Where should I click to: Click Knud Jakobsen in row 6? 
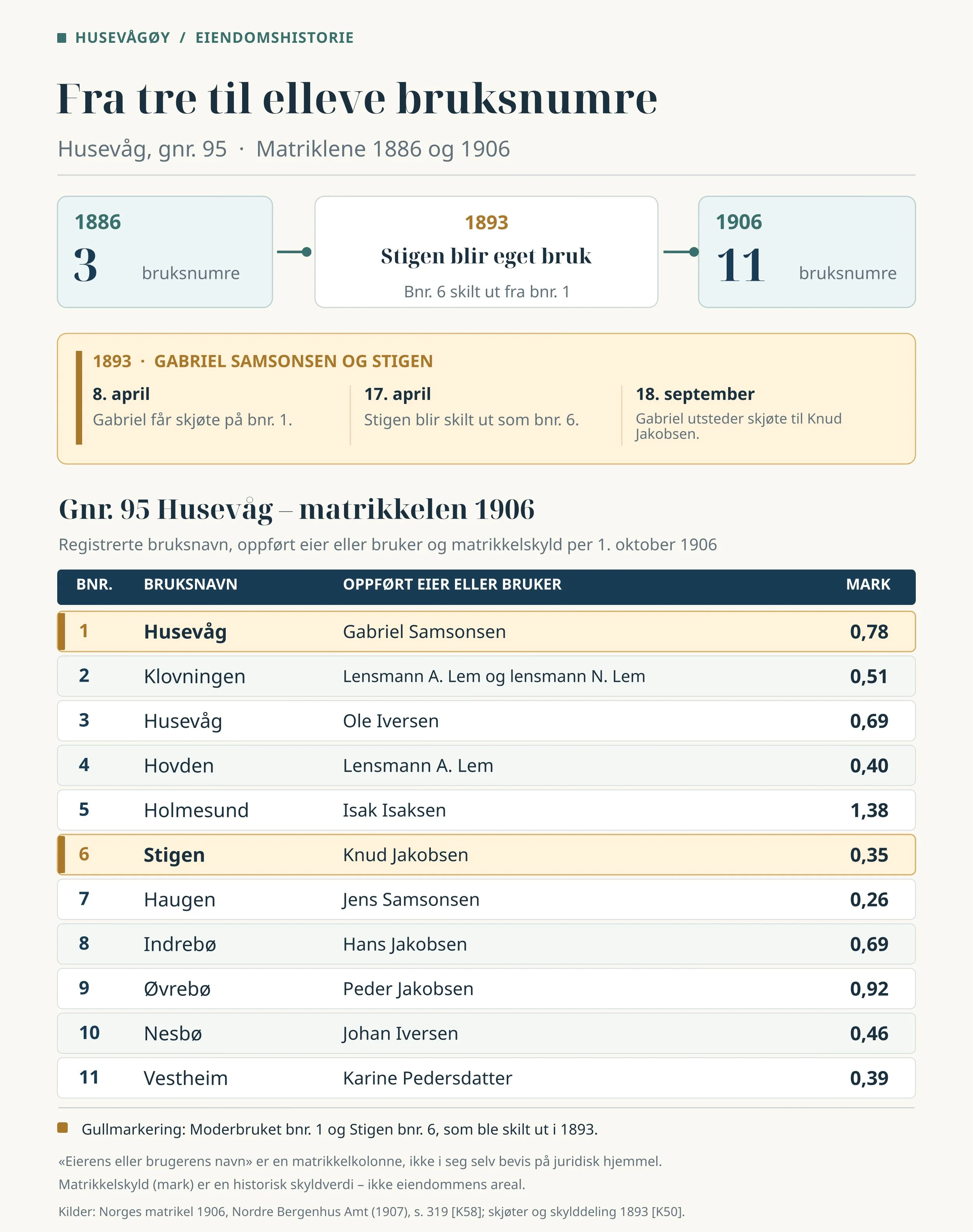[x=406, y=855]
